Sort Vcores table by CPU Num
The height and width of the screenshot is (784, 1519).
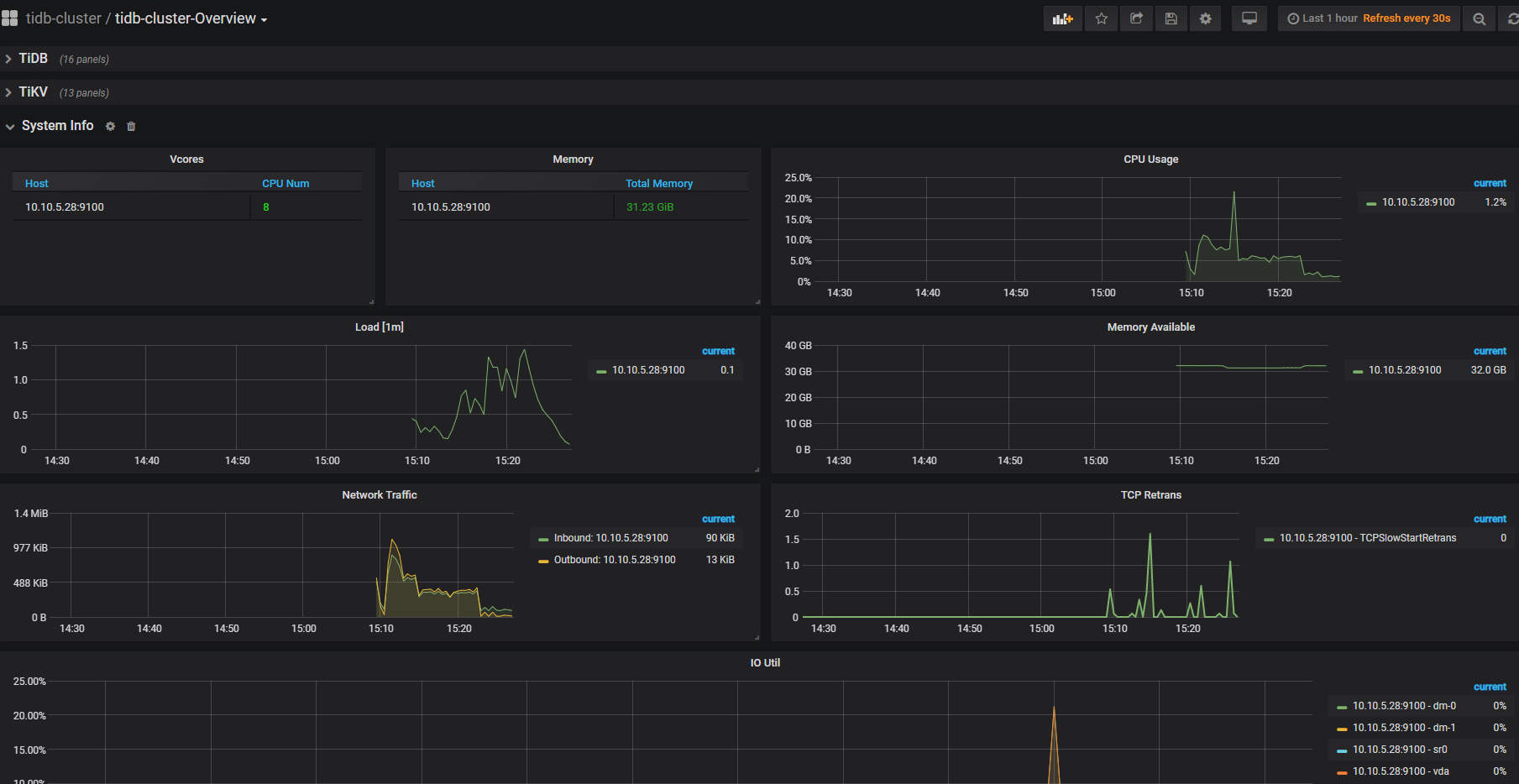[285, 183]
